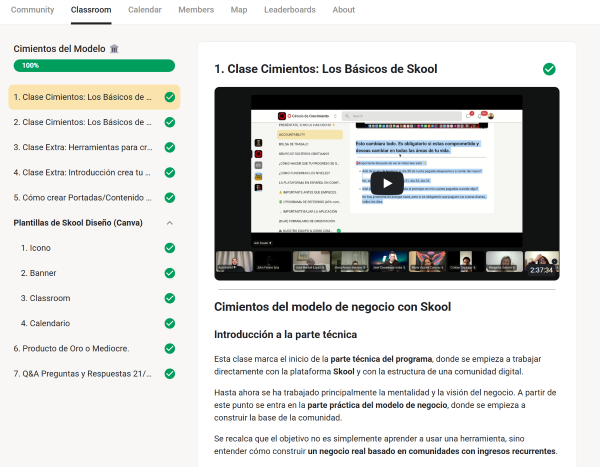
Task: Toggle completion check for Producto de Oro
Action: click(170, 349)
